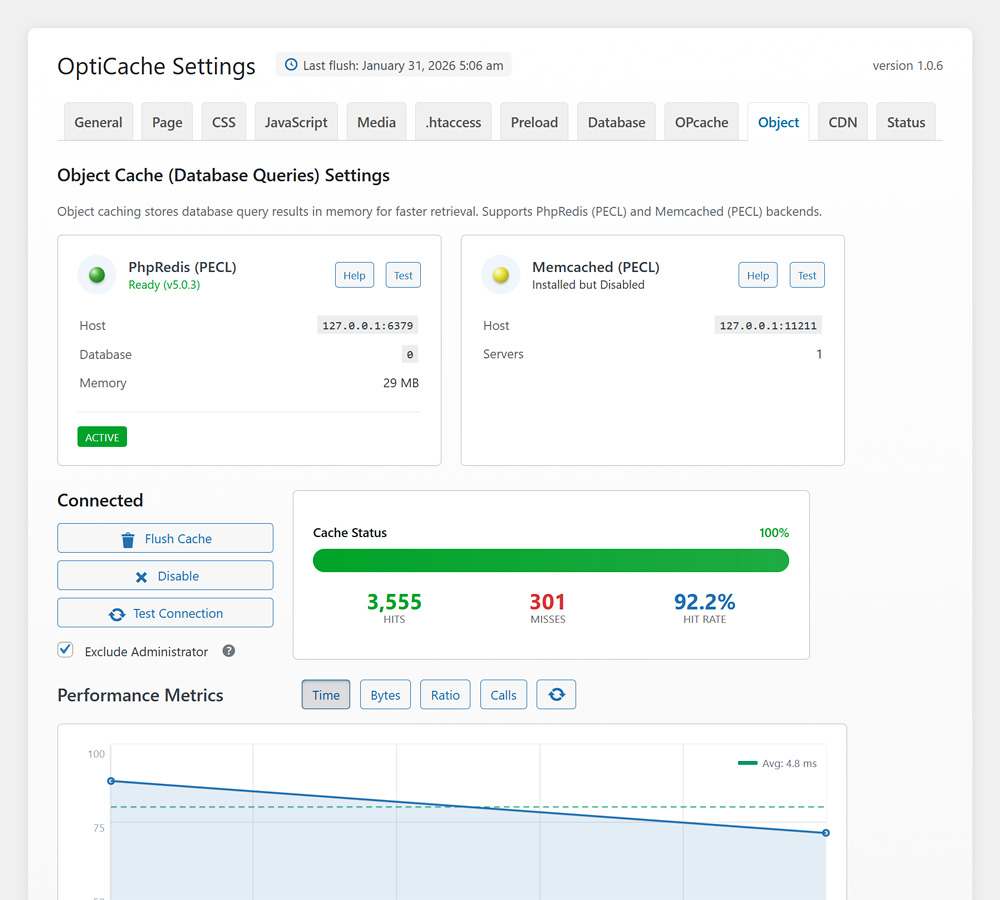Viewport: 1000px width, 900px height.
Task: Click the Object tab
Action: coord(778,122)
